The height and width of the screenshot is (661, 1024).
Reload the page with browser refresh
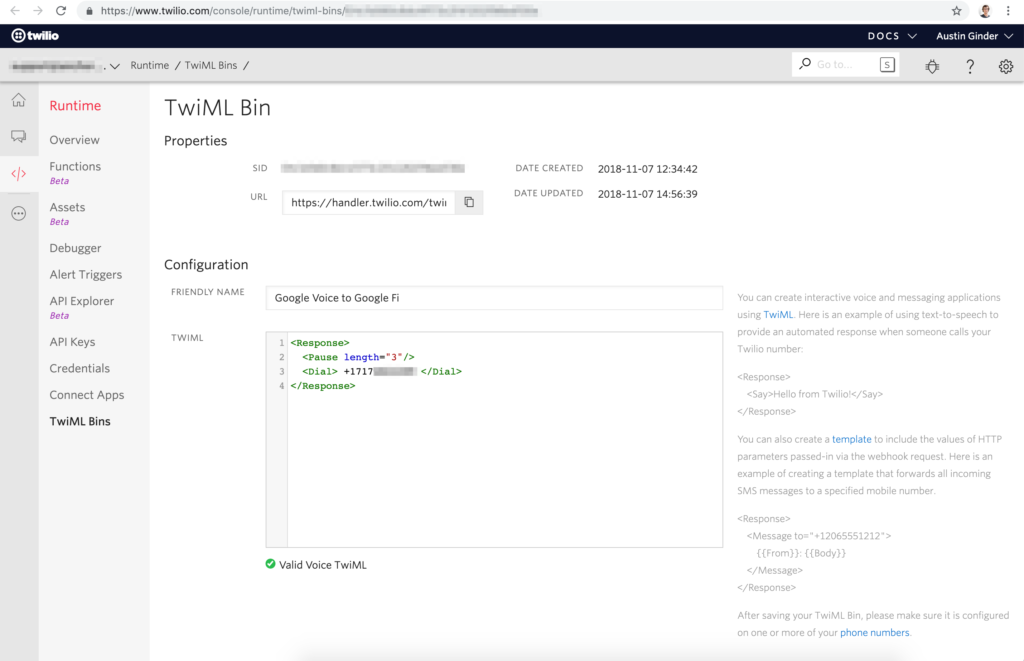(61, 10)
